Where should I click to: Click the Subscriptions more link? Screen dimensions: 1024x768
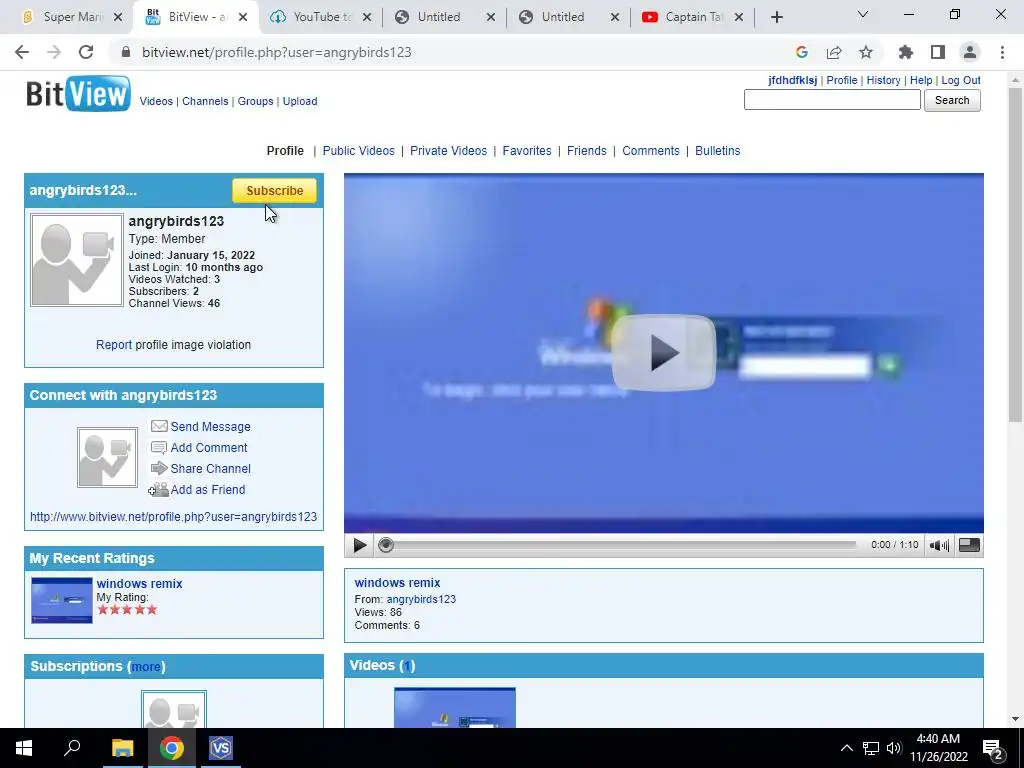(x=146, y=667)
